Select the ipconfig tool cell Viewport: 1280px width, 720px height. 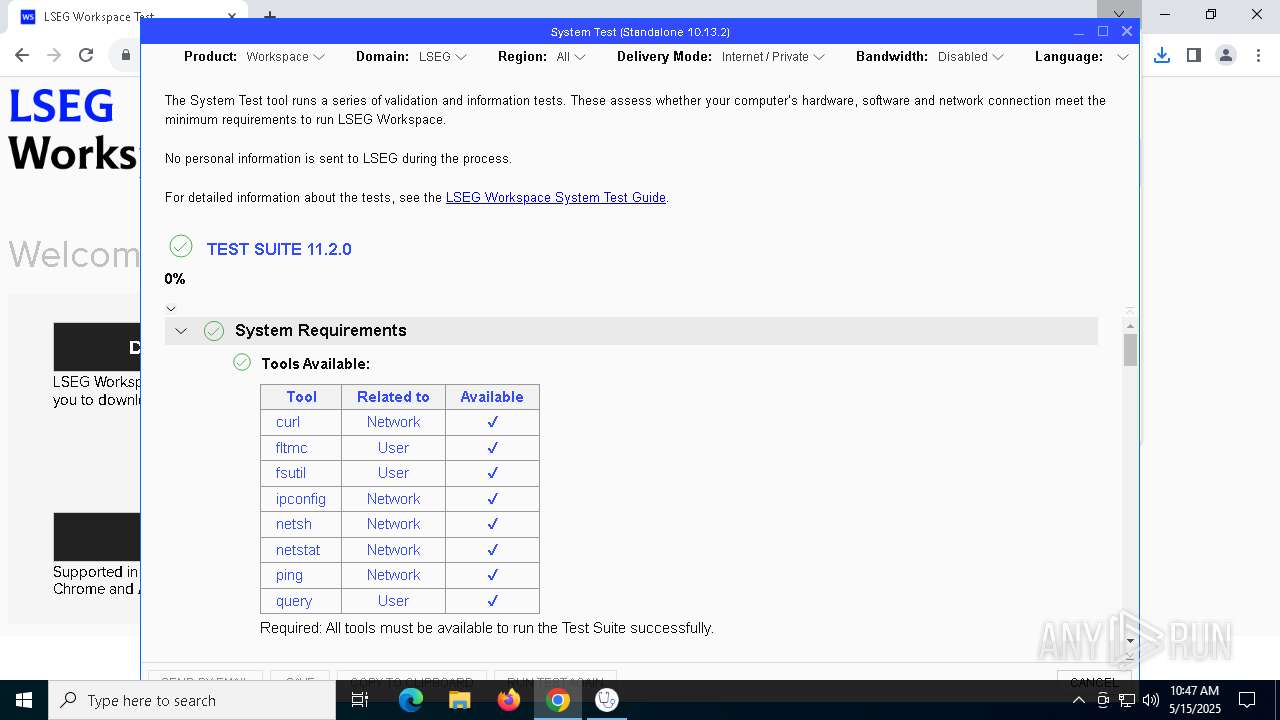pyautogui.click(x=301, y=499)
